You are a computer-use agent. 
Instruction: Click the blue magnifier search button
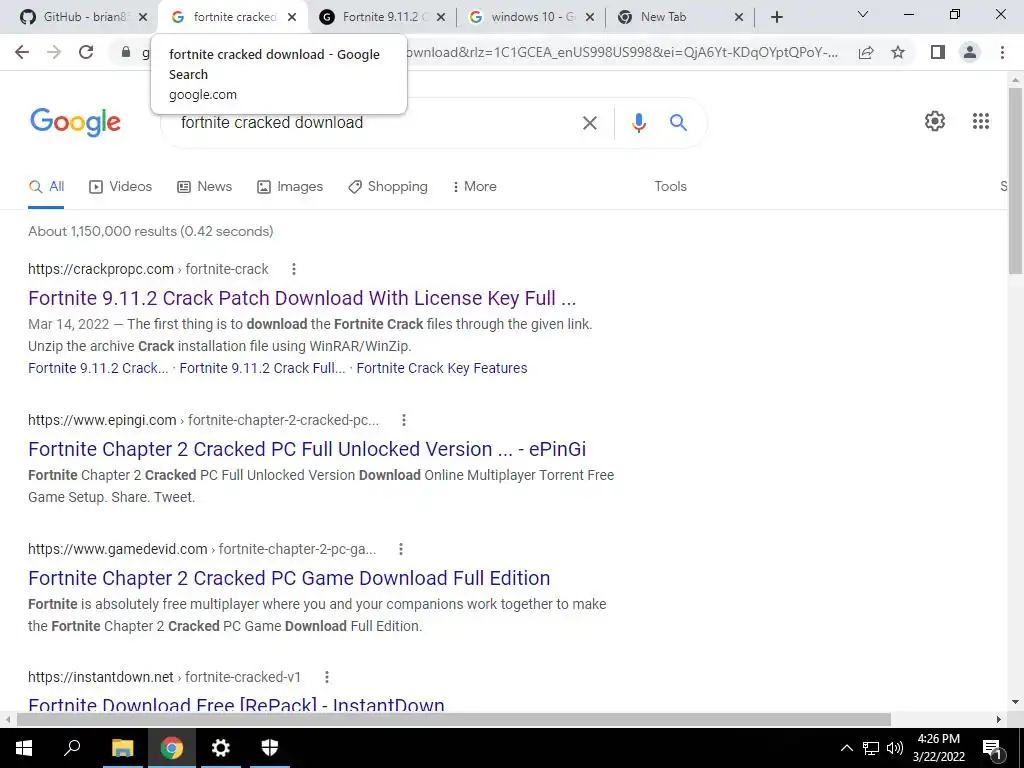pos(678,122)
